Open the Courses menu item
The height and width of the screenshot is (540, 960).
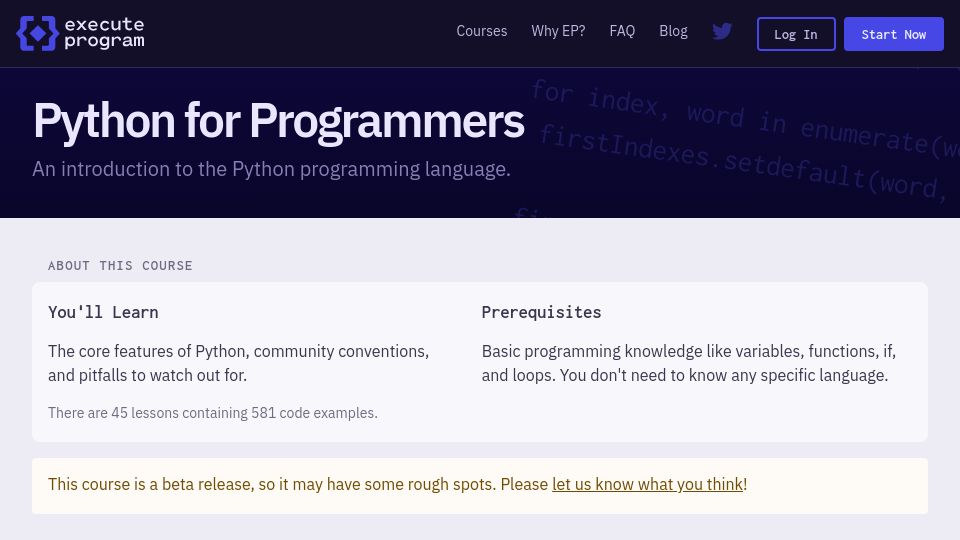click(482, 31)
